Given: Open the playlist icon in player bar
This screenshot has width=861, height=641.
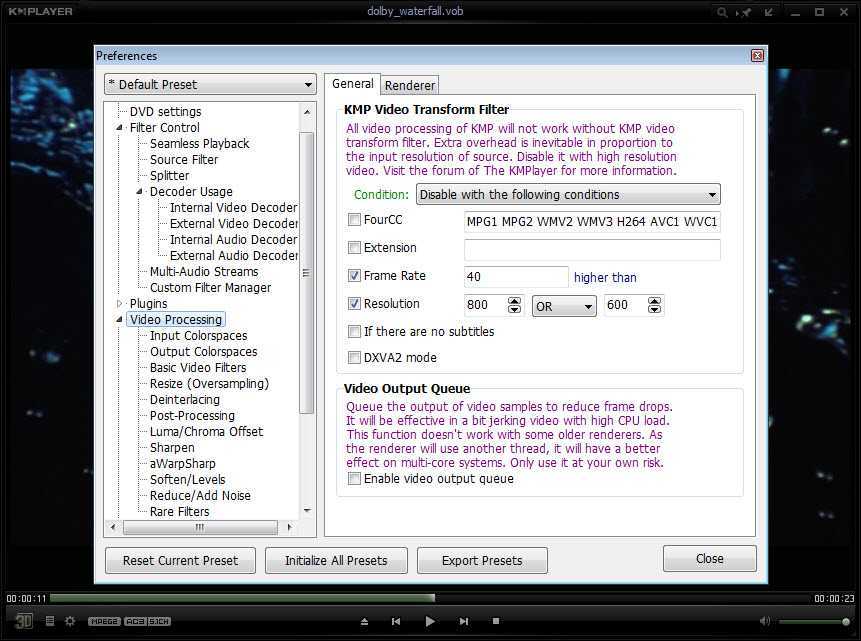Looking at the screenshot, I should click(x=50, y=621).
